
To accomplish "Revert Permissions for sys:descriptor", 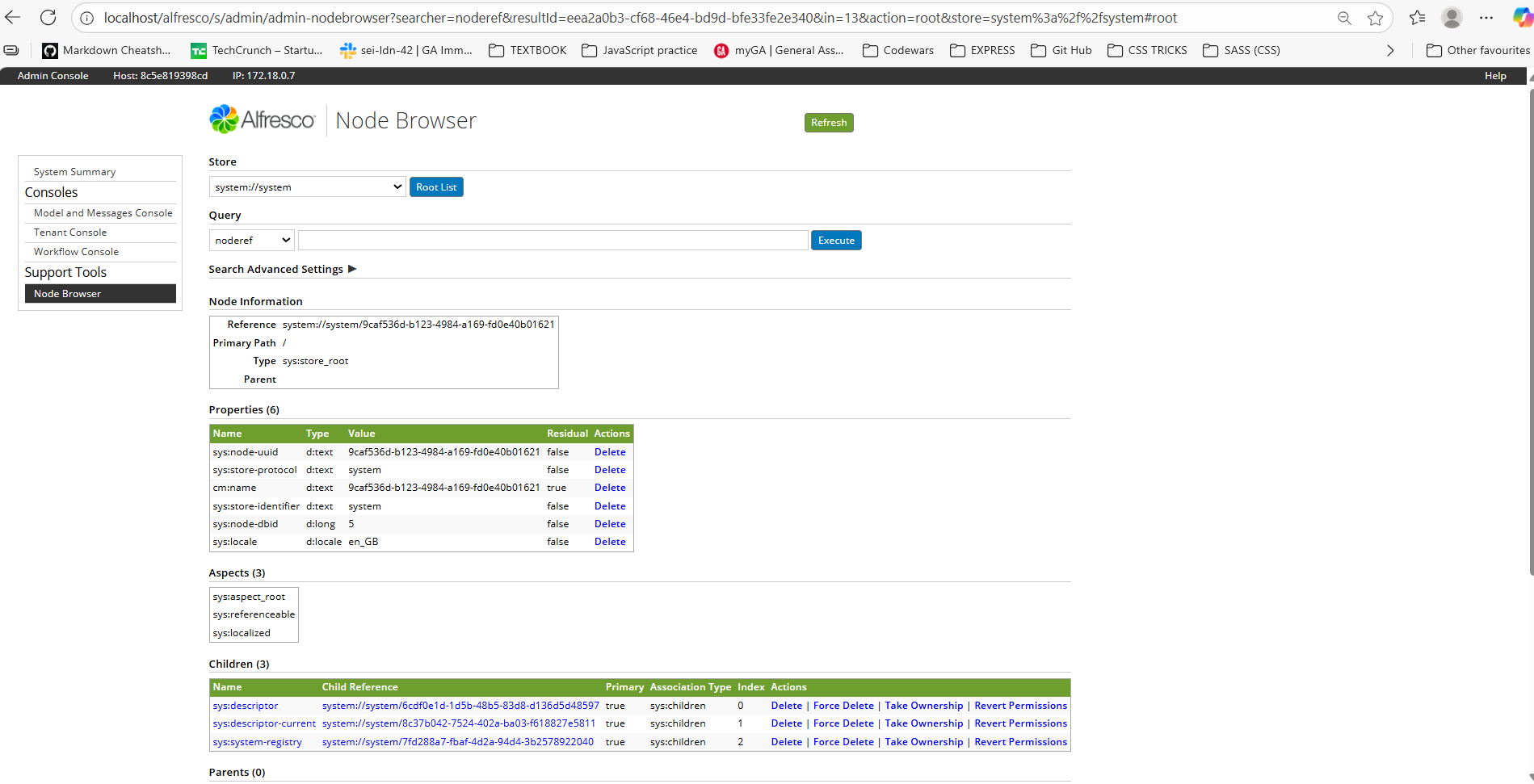I will coord(1021,706).
